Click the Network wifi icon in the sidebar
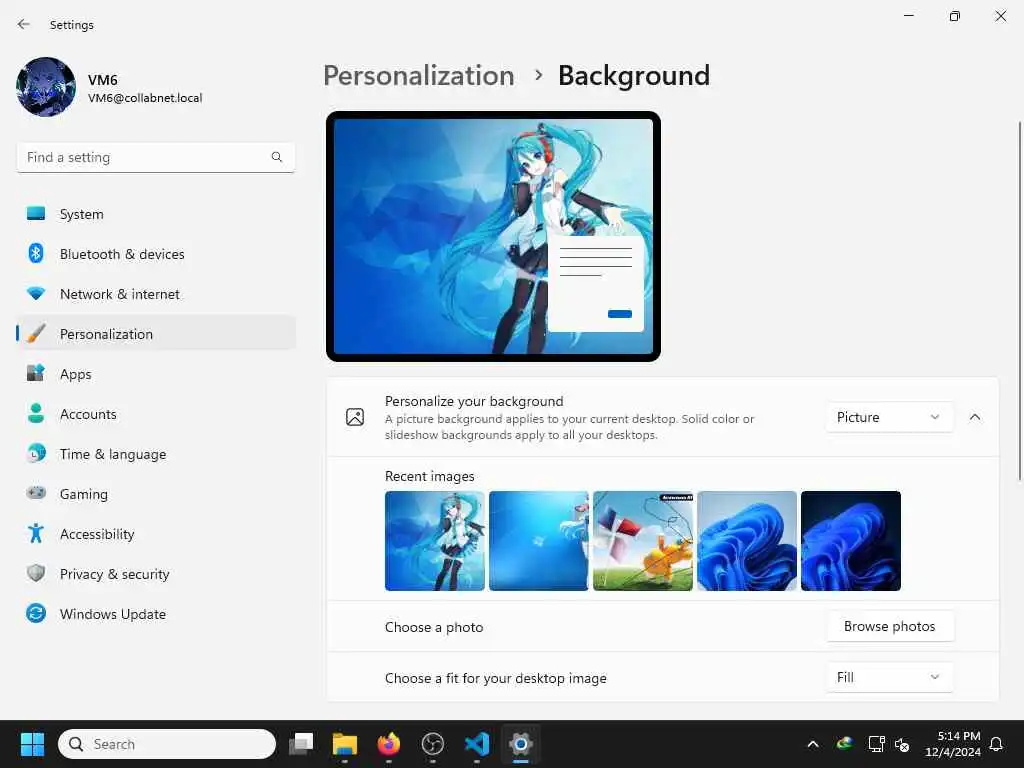 [x=36, y=294]
